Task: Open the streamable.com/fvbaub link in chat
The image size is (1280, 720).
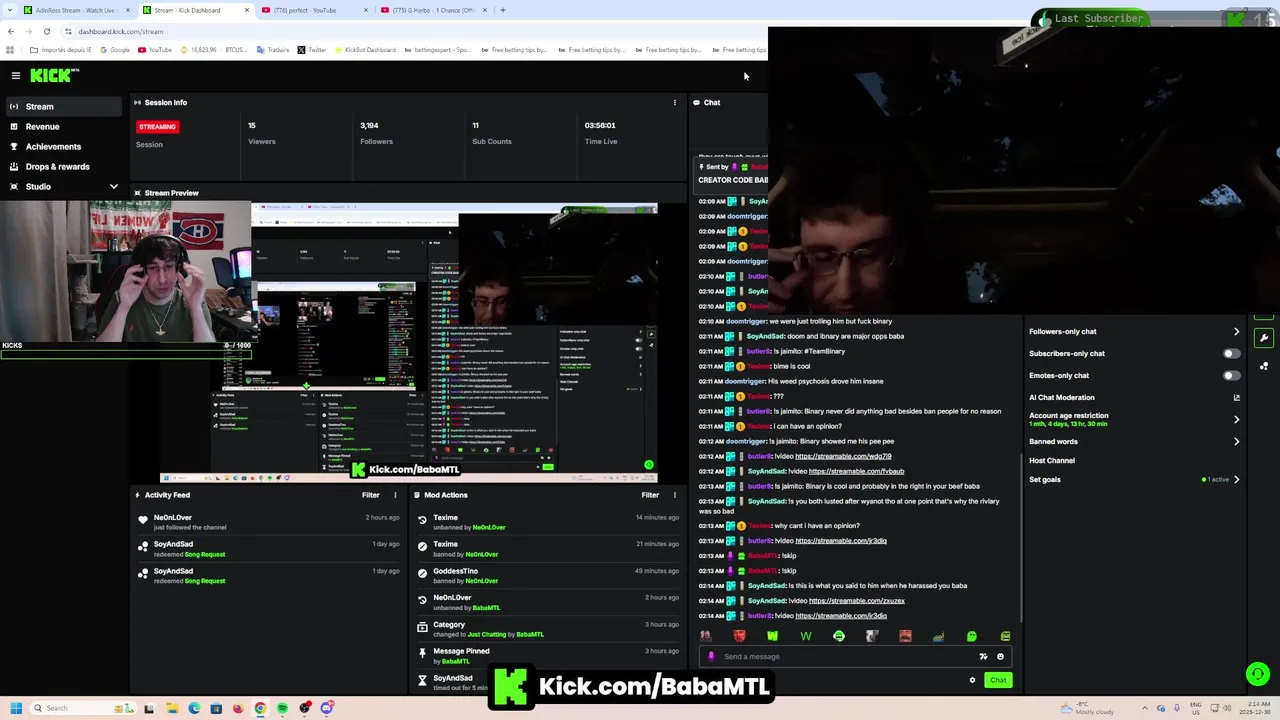Action: pyautogui.click(x=856, y=471)
